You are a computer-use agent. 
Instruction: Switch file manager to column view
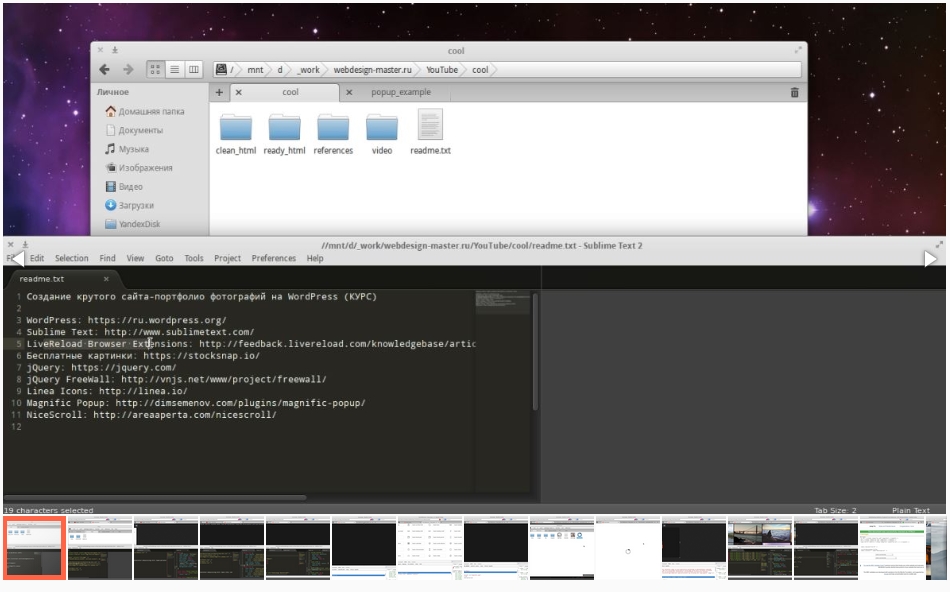pos(193,70)
